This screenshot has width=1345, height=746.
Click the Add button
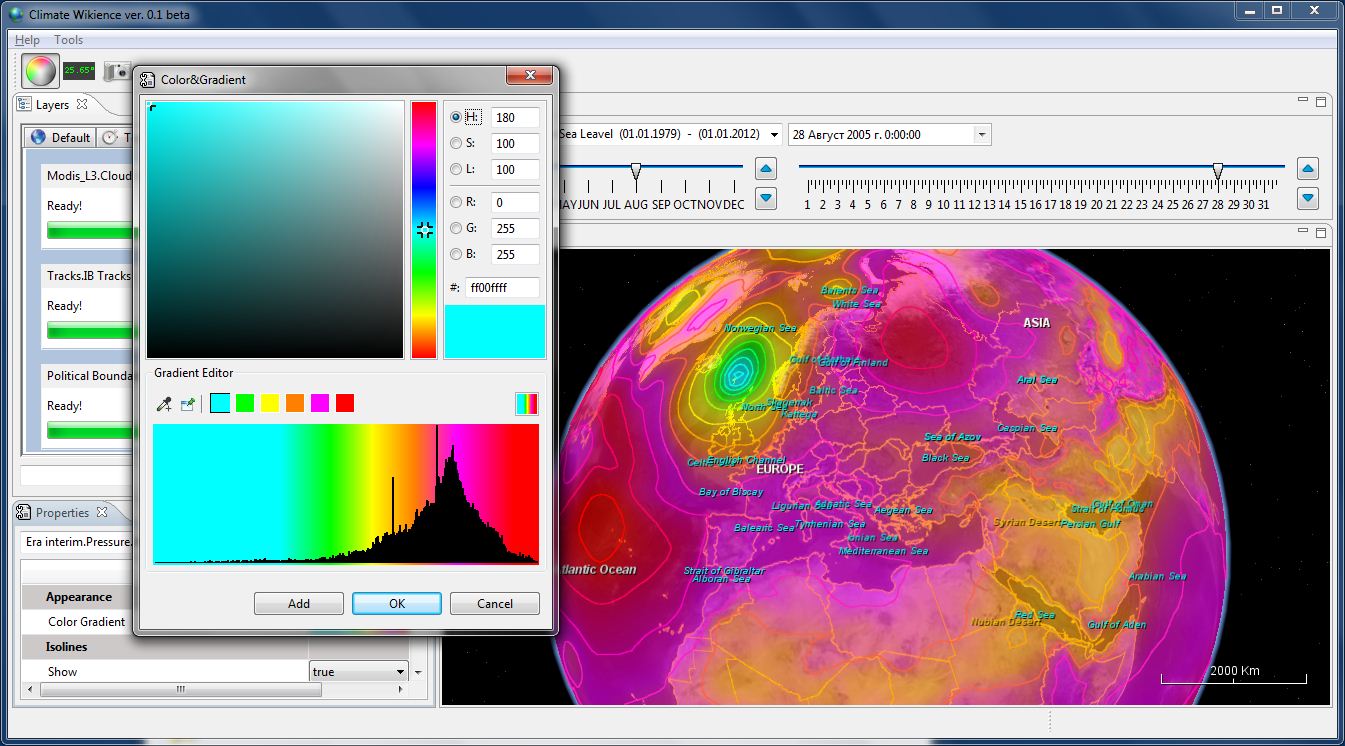click(299, 604)
